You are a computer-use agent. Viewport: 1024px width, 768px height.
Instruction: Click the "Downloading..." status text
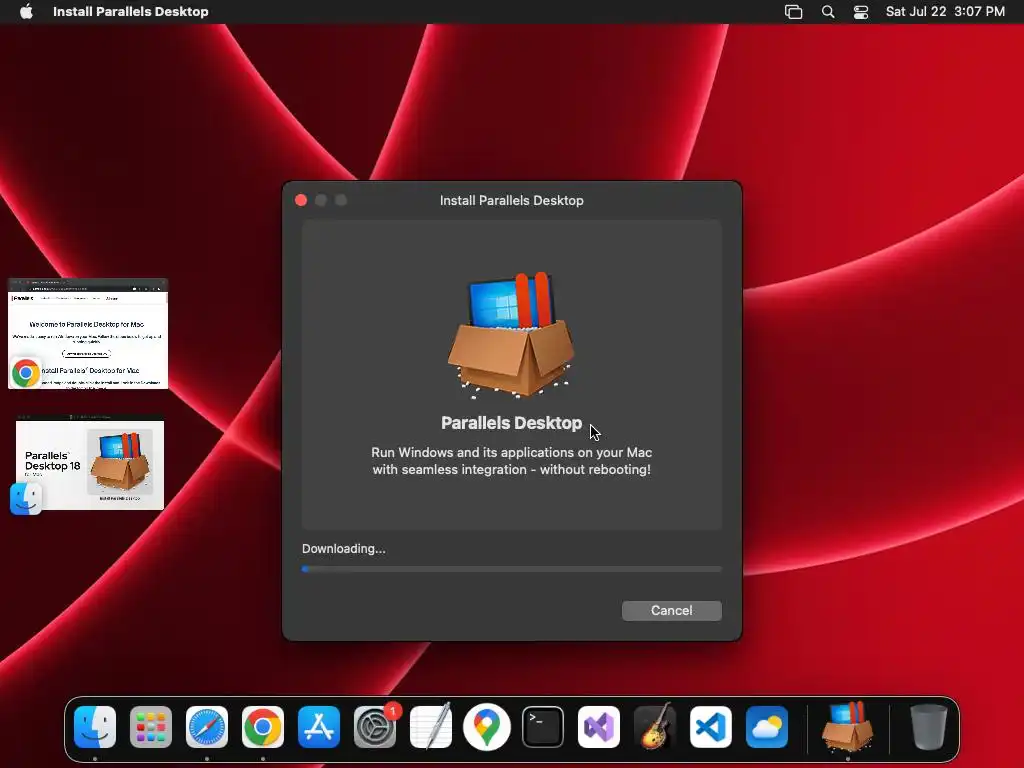[344, 549]
